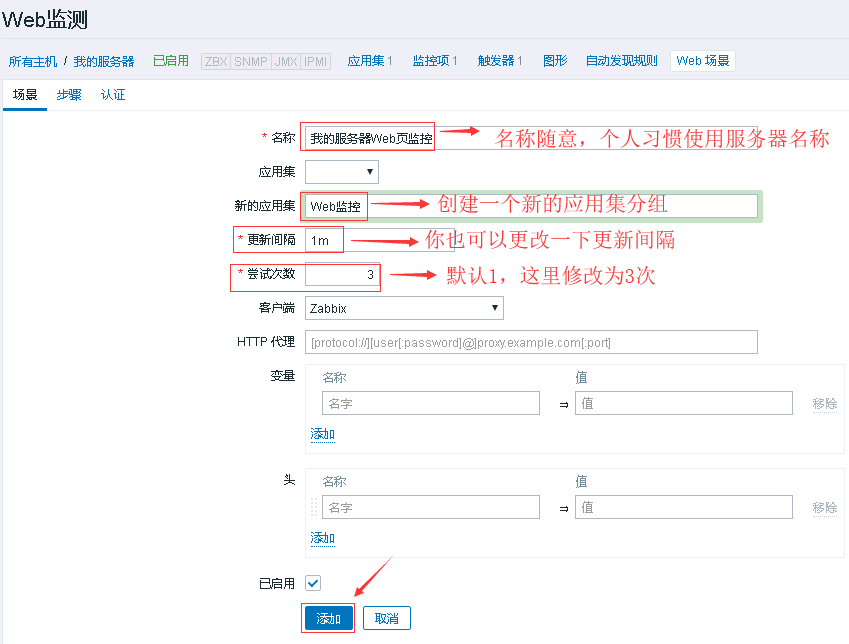Click the 更新间隔 field showing 1m
This screenshot has width=849, height=644.
pyautogui.click(x=380, y=240)
